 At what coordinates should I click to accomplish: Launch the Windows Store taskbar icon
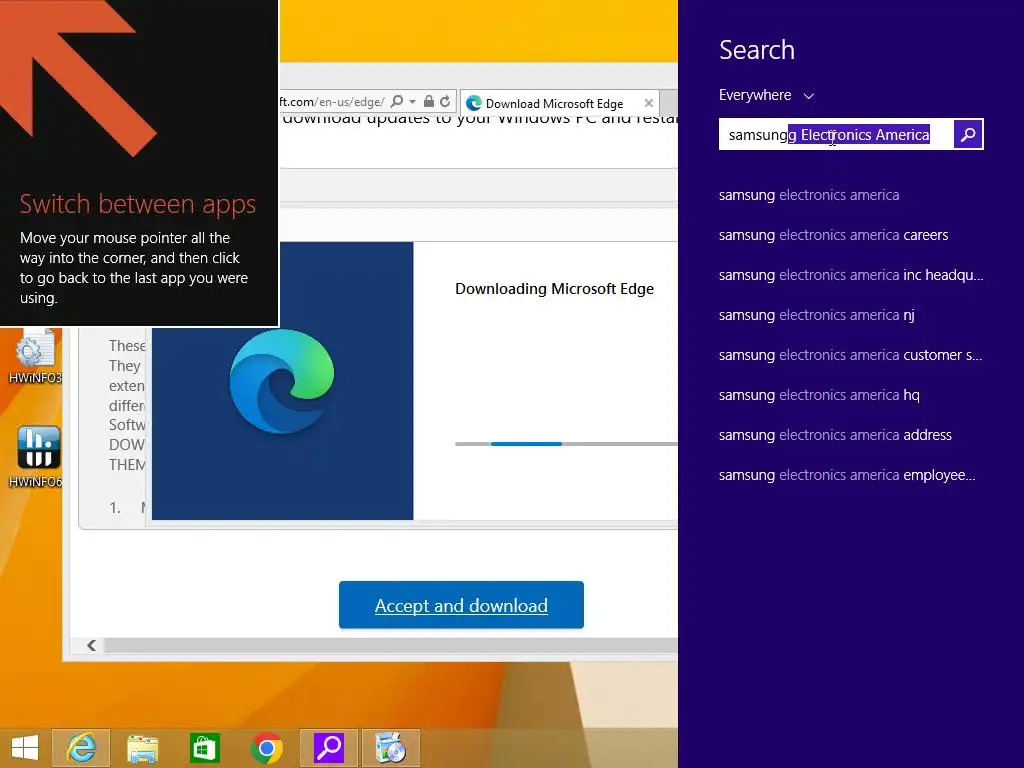(204, 748)
